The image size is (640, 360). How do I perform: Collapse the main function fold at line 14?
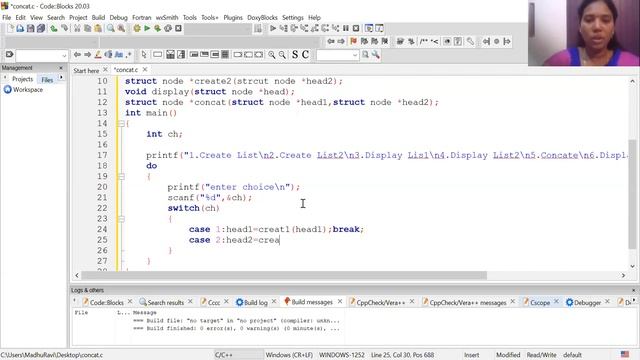(x=121, y=124)
